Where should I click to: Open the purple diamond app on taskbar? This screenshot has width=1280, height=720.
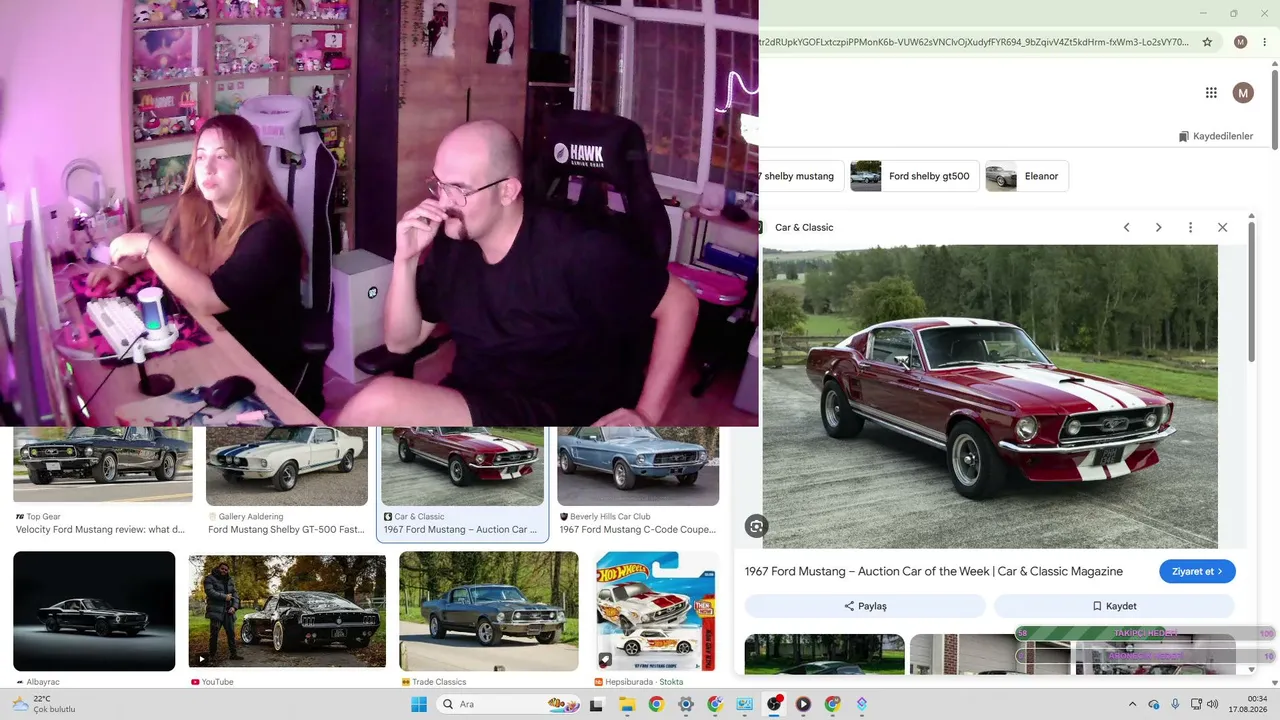862,704
